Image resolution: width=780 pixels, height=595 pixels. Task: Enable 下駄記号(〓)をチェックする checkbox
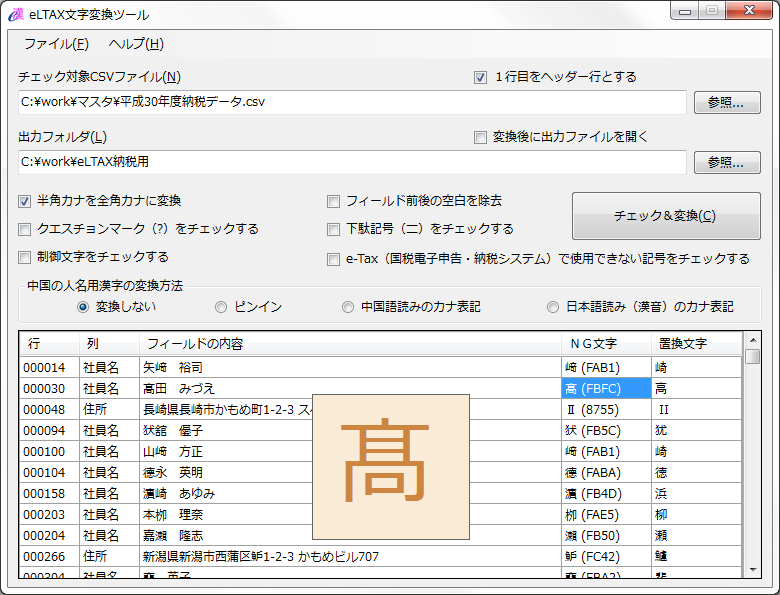(x=333, y=229)
